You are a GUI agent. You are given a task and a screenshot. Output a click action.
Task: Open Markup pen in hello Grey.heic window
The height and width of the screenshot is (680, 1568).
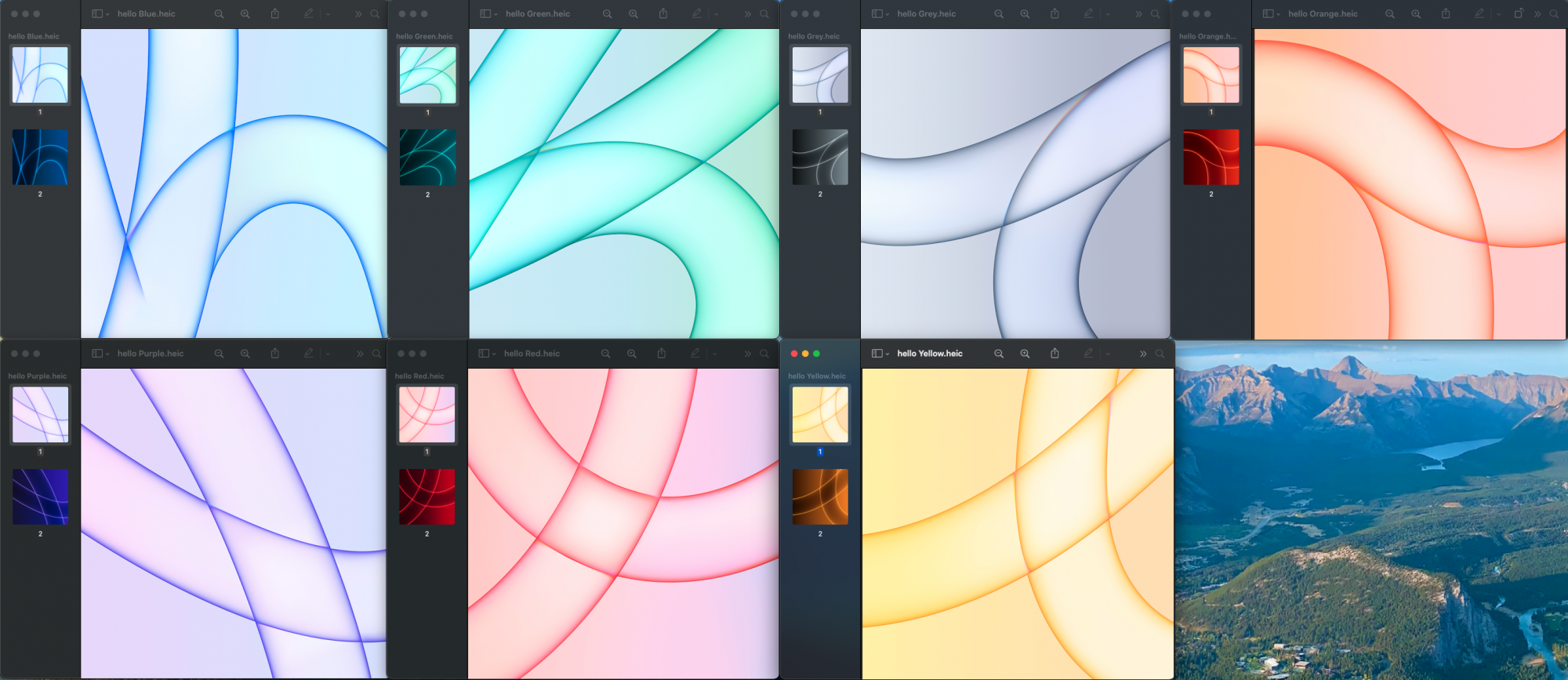tap(1088, 13)
